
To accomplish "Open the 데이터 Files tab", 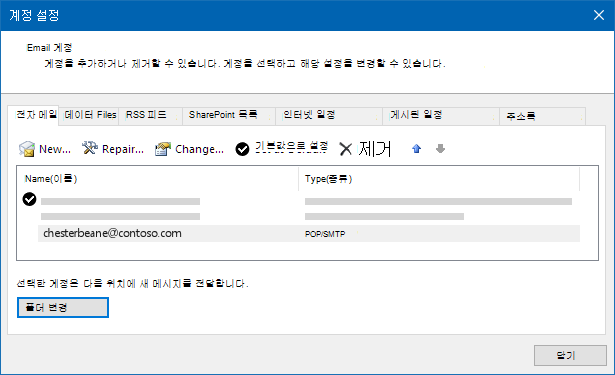I will [90, 115].
